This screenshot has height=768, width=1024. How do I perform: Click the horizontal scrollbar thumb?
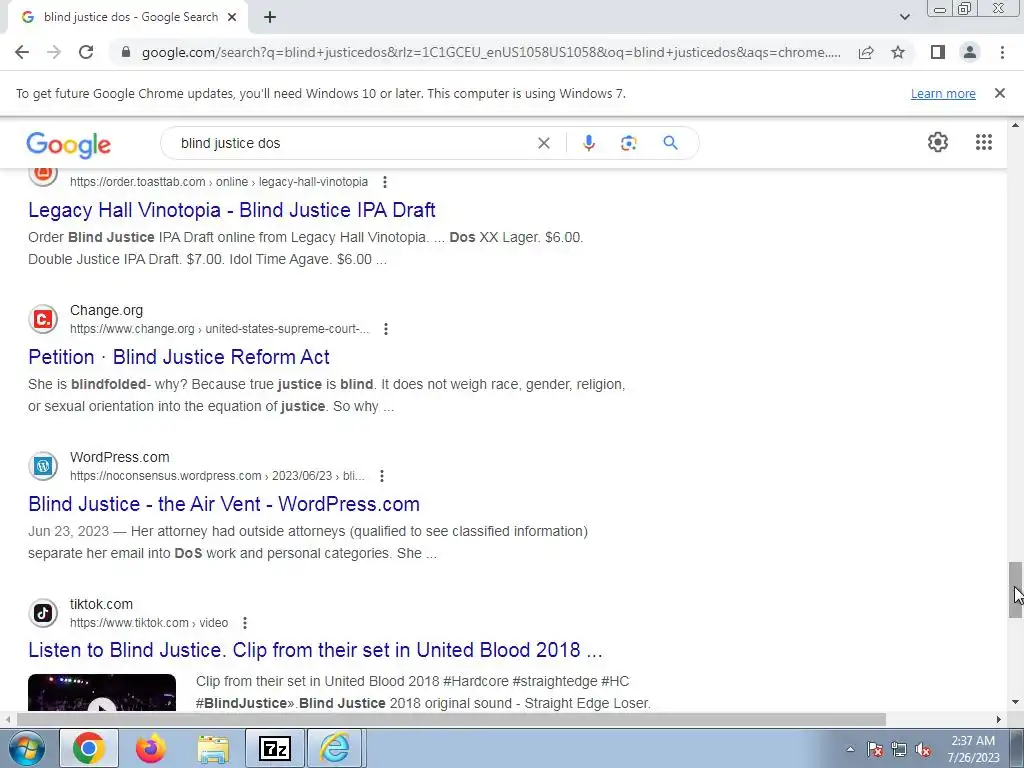coord(451,719)
